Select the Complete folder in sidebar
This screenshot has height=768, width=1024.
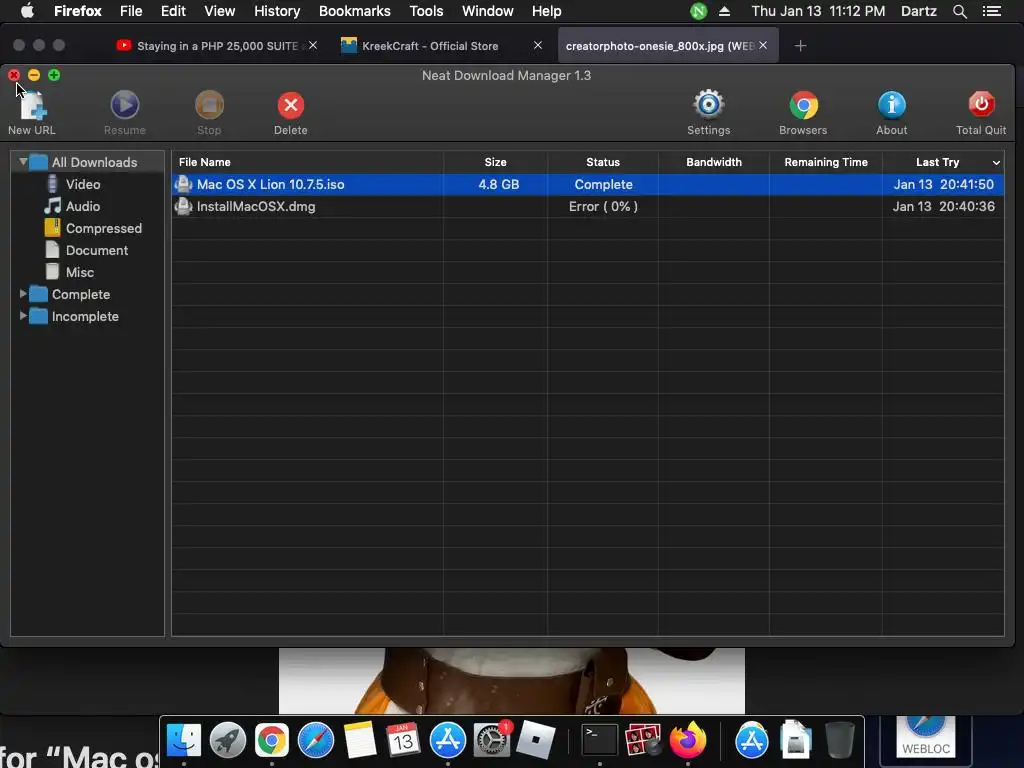(80, 295)
